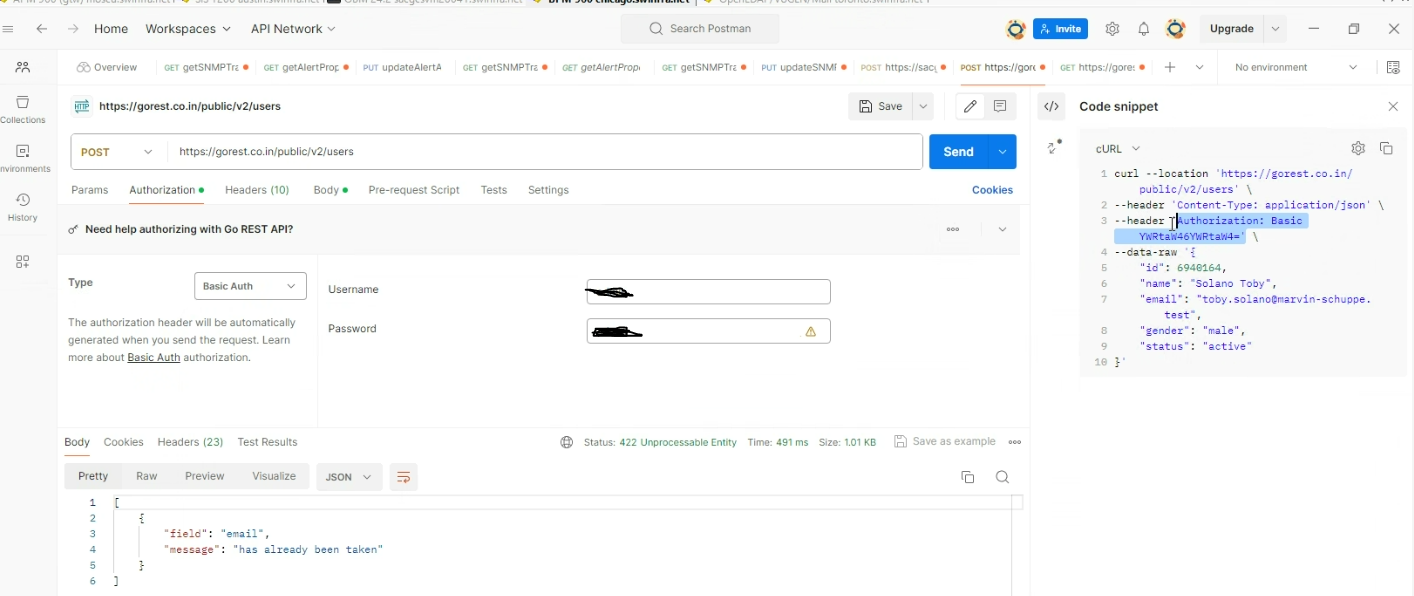Image resolution: width=1414 pixels, height=596 pixels.
Task: Switch to the Params tab
Action: click(x=89, y=190)
